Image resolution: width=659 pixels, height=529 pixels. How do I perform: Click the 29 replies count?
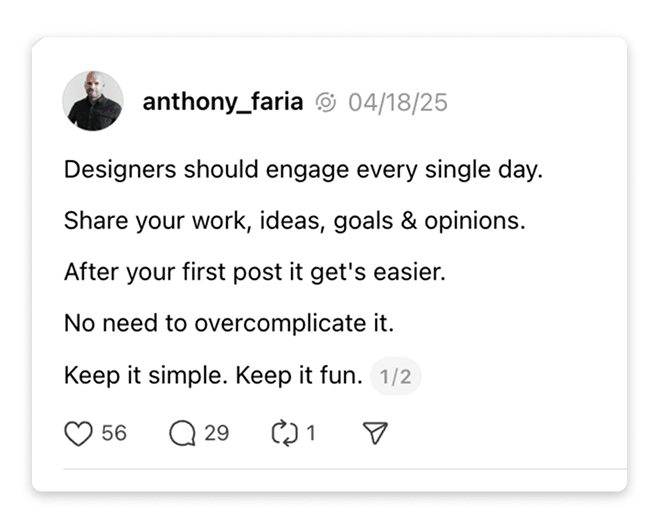click(x=217, y=433)
